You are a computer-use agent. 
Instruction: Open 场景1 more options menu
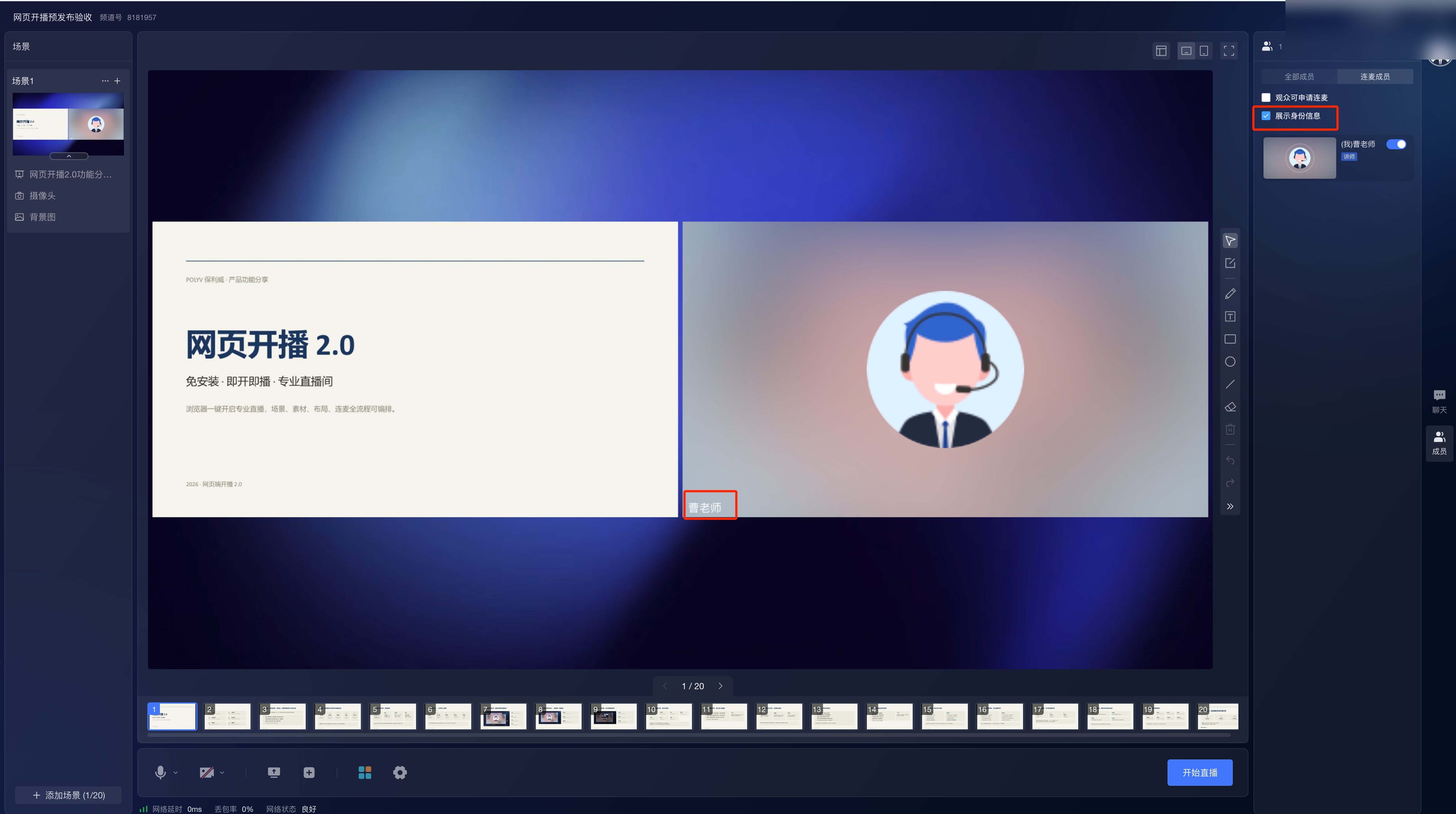pyautogui.click(x=105, y=81)
